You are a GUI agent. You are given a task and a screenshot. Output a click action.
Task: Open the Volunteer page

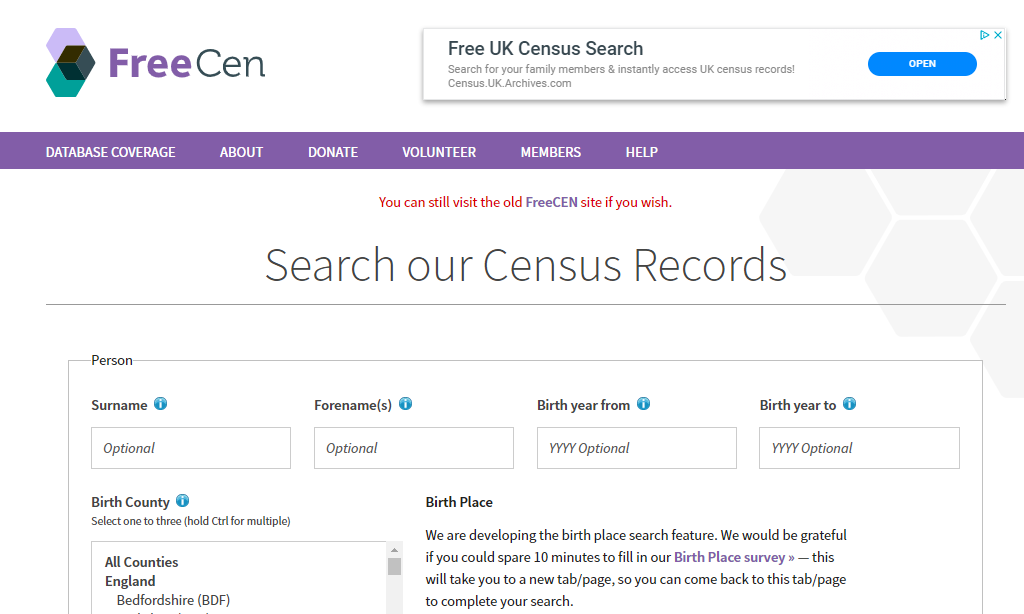click(x=439, y=152)
